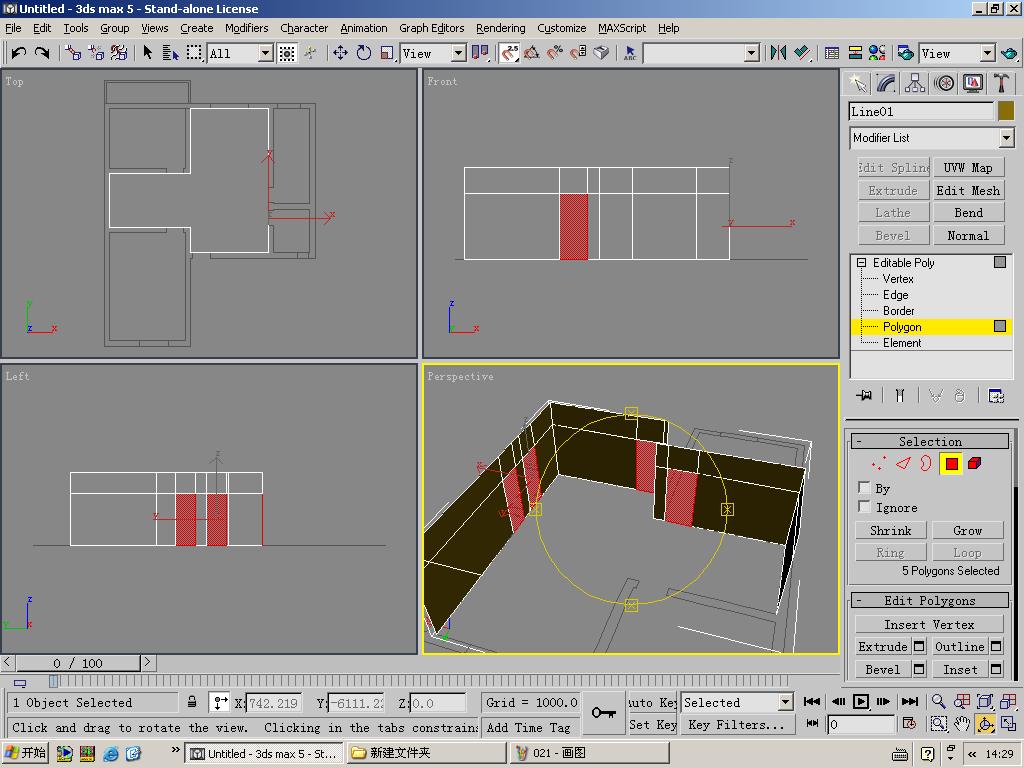Open the Render Scene icon

point(905,53)
